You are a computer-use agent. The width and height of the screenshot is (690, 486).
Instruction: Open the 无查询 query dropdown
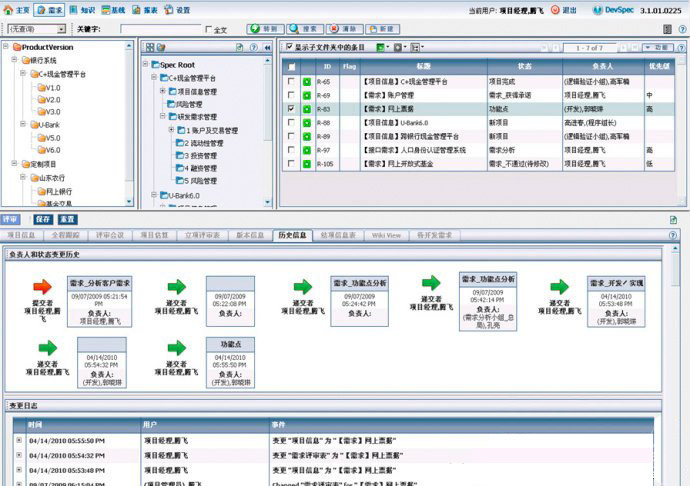(59, 30)
